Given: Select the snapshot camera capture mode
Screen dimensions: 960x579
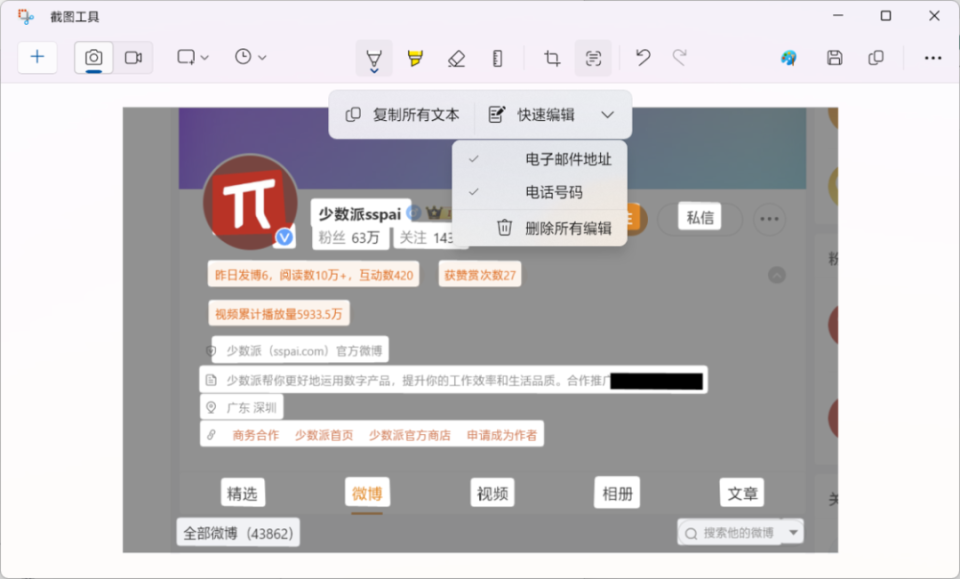Looking at the screenshot, I should click(x=93, y=57).
